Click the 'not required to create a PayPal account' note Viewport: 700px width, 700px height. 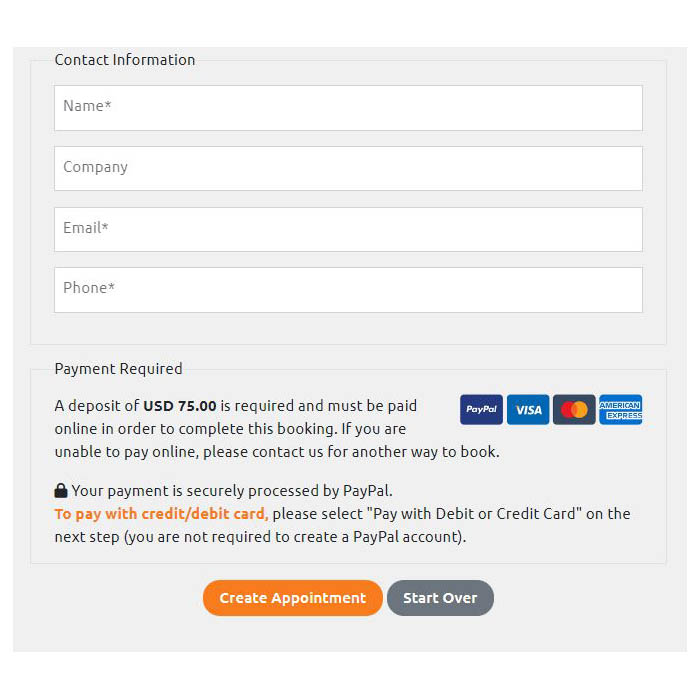pyautogui.click(x=326, y=537)
